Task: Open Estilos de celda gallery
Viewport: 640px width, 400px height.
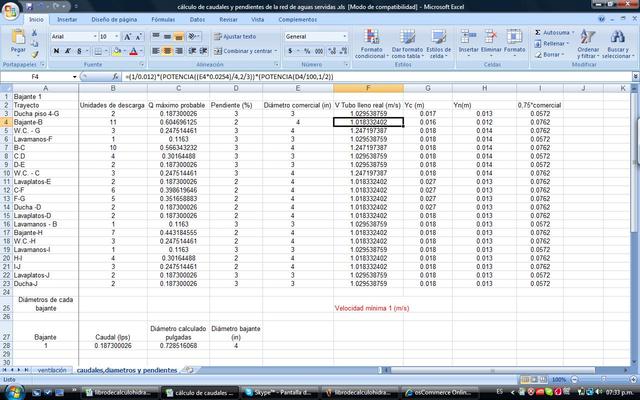Action: click(439, 44)
